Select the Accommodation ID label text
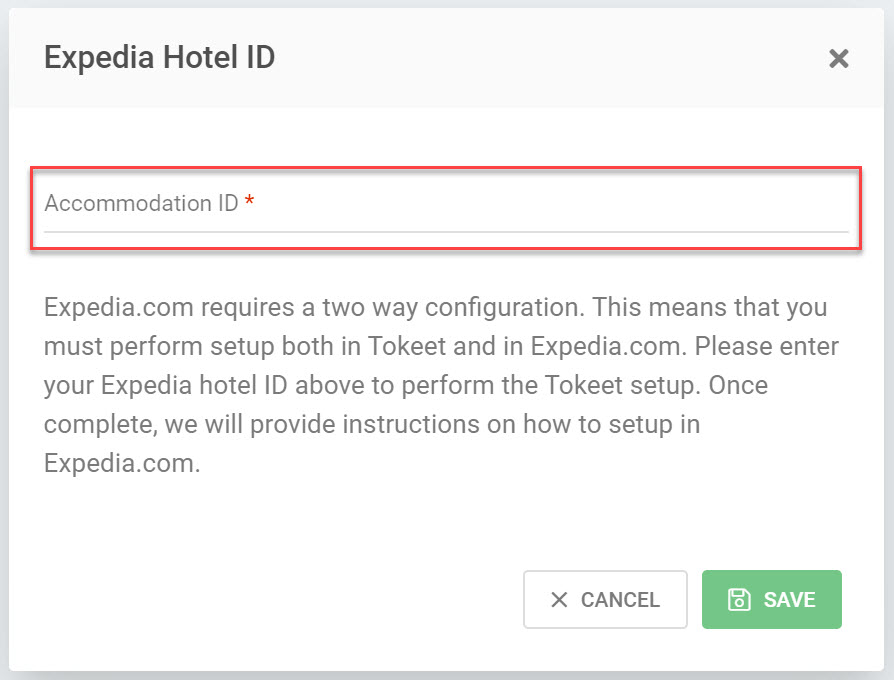The height and width of the screenshot is (680, 894). pos(141,203)
